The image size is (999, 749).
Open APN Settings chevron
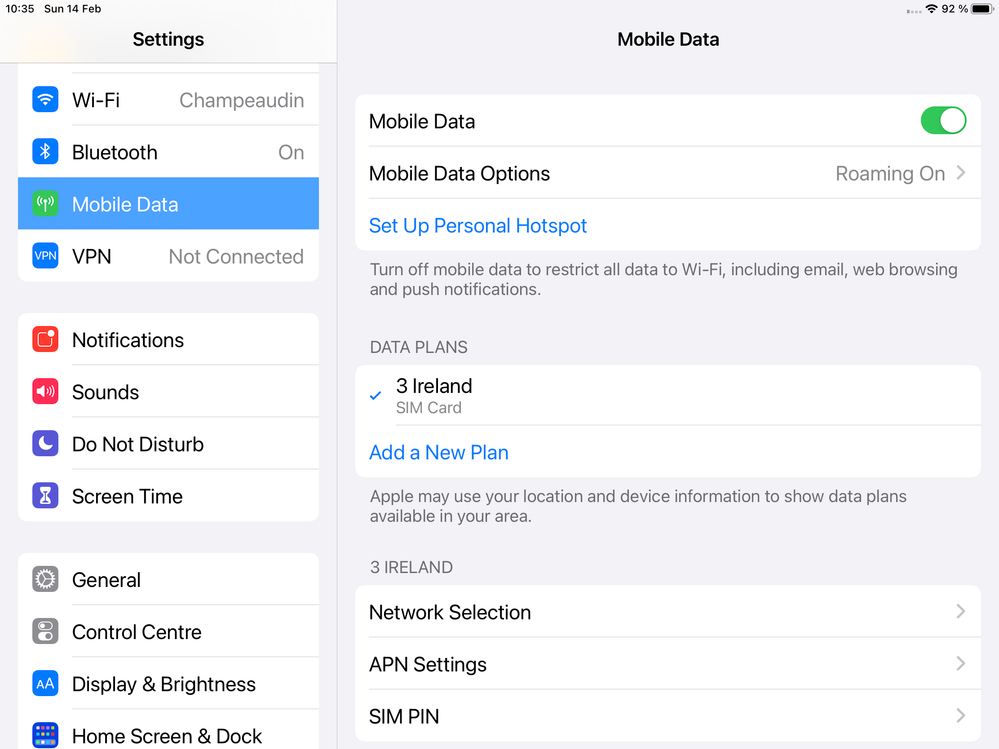(960, 664)
